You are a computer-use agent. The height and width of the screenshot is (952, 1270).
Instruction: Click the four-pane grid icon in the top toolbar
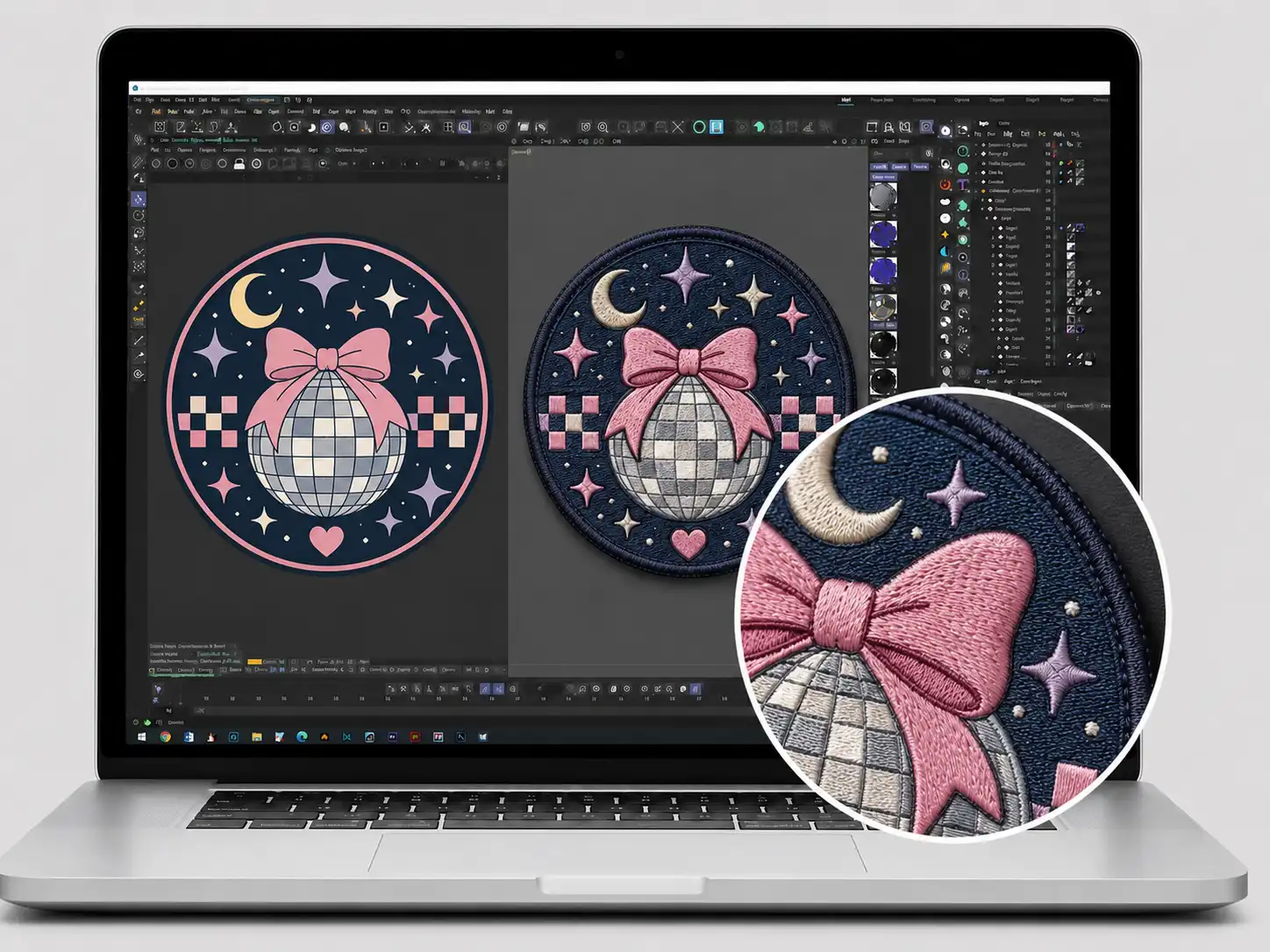(448, 127)
